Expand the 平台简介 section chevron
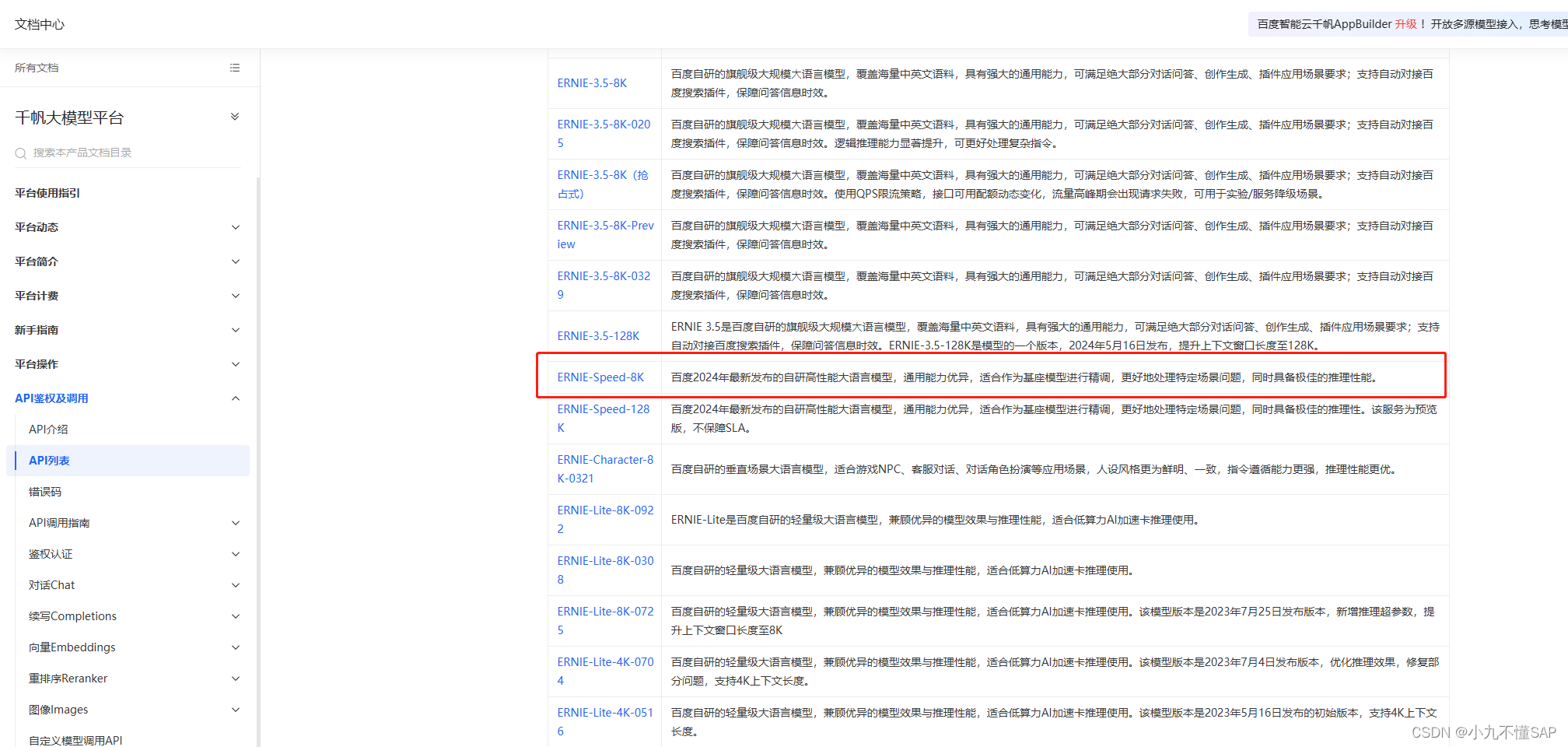Image resolution: width=1568 pixels, height=747 pixels. pos(236,261)
